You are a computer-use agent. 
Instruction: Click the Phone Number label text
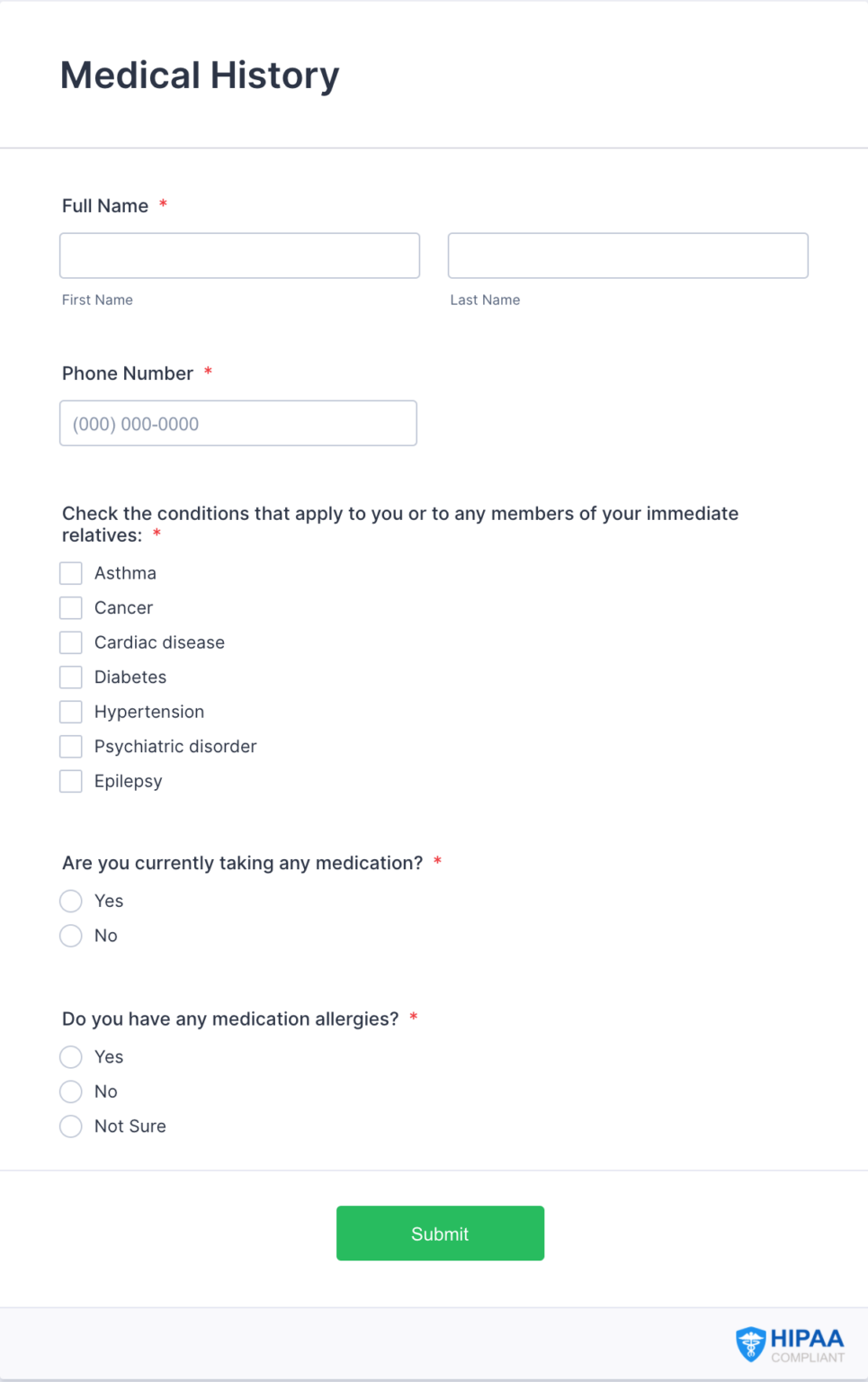click(128, 373)
